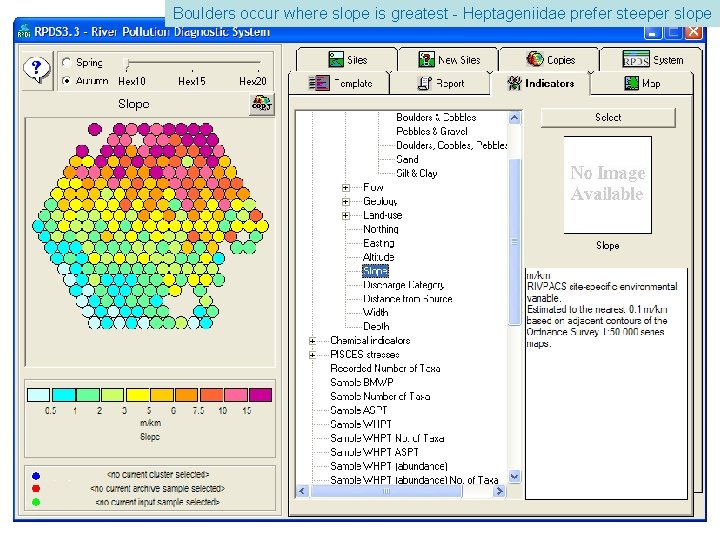Viewport: 720px width, 540px height.
Task: Click the tree scroll down arrow
Action: (514, 476)
